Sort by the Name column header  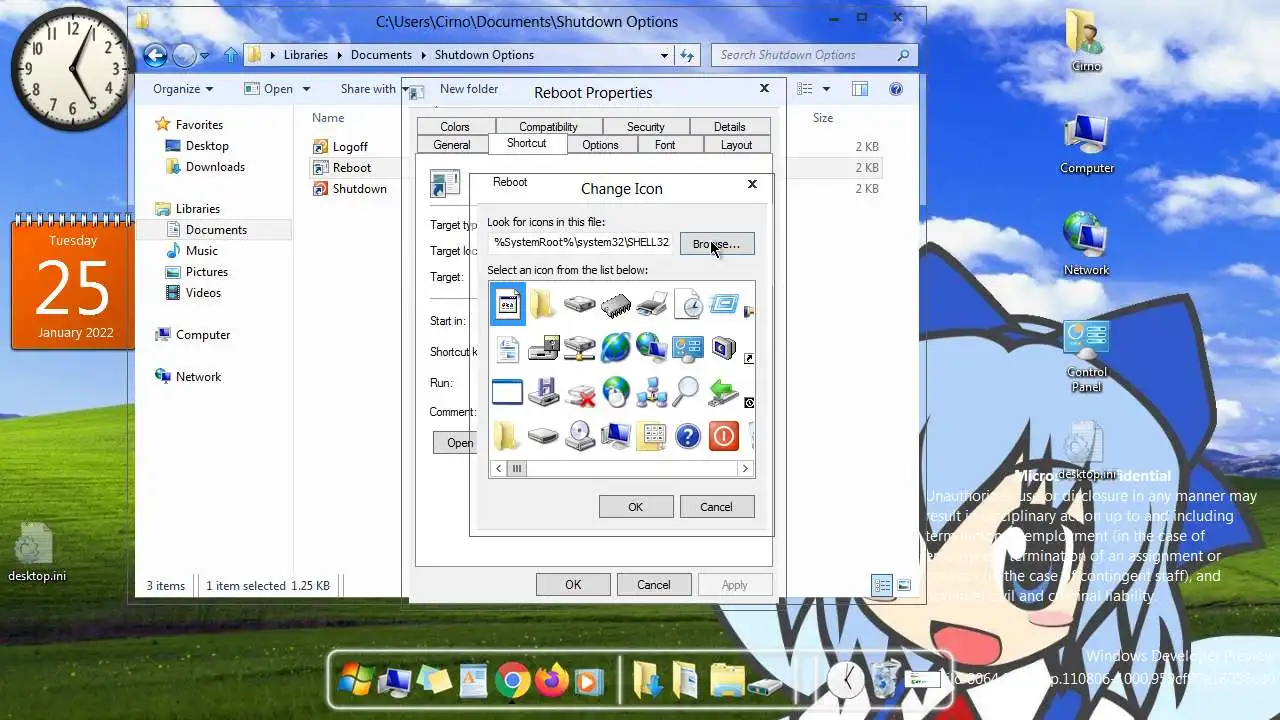[x=328, y=118]
